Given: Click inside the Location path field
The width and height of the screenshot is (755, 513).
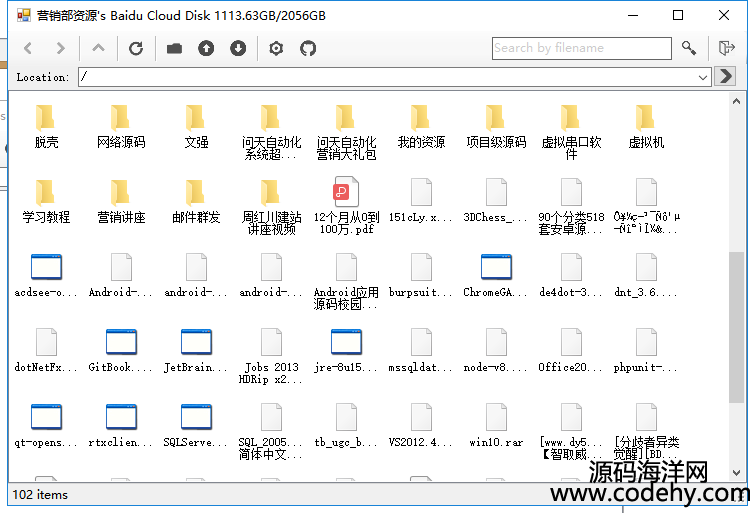Looking at the screenshot, I should [x=388, y=77].
